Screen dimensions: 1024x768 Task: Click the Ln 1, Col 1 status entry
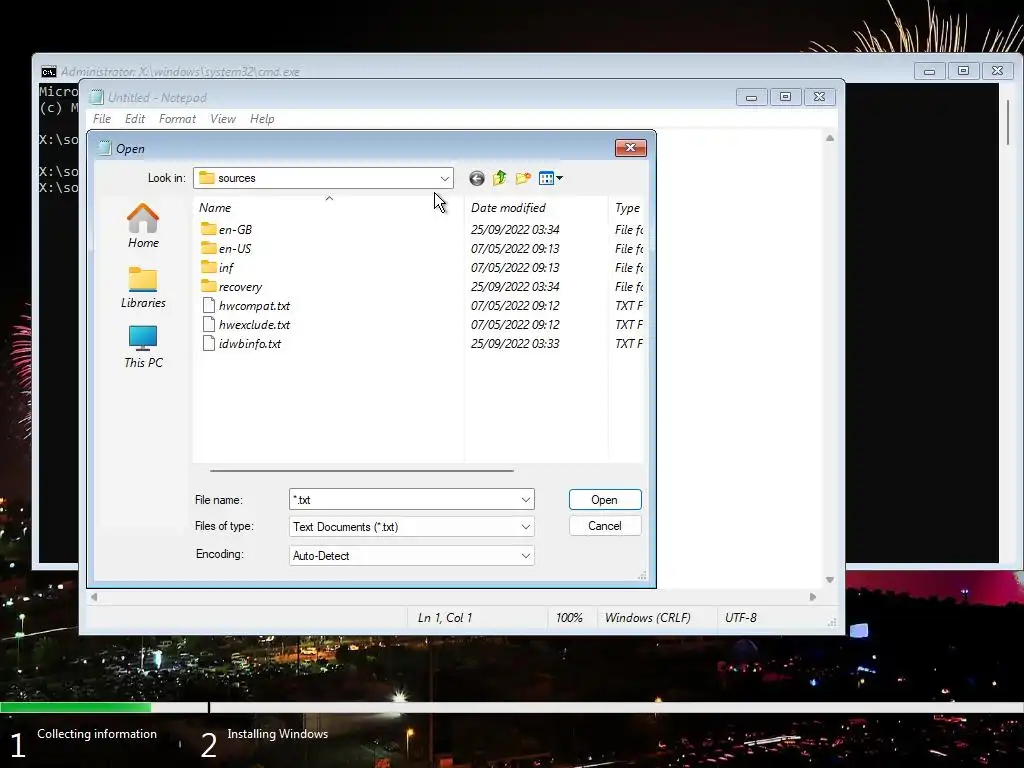click(445, 618)
